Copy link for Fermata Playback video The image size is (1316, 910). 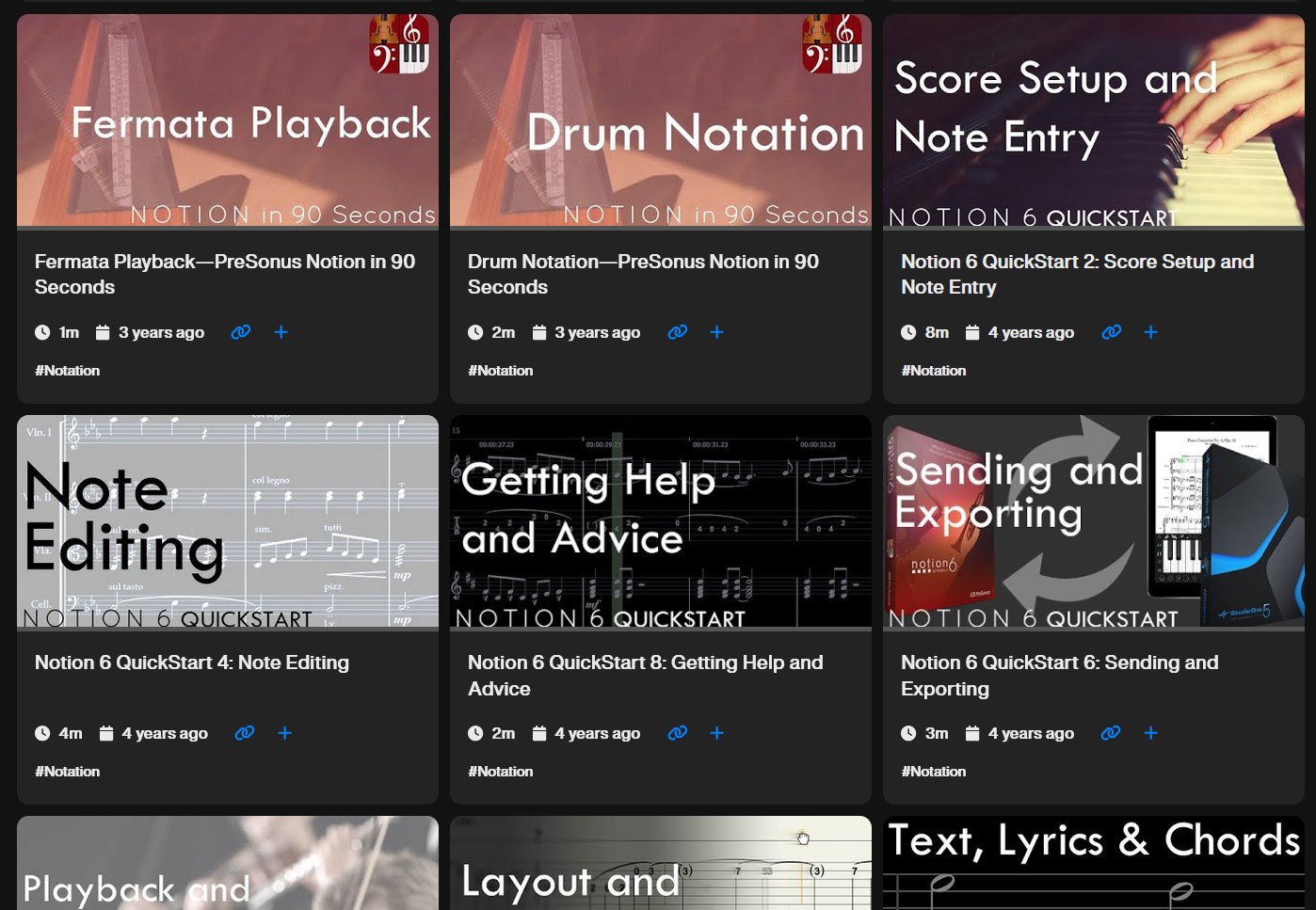click(241, 332)
